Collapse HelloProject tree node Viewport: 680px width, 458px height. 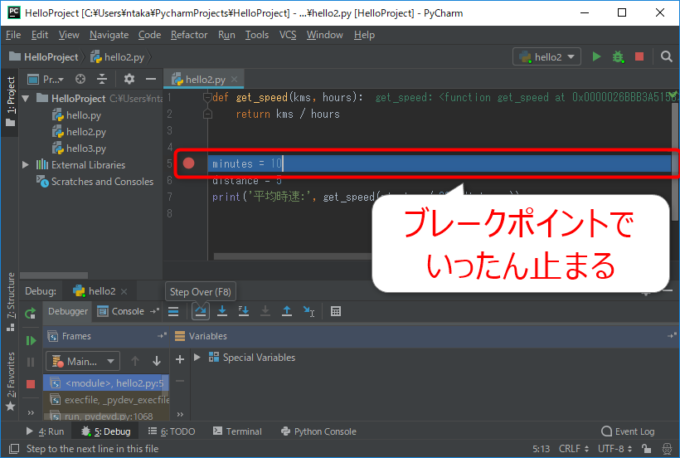pos(26,98)
